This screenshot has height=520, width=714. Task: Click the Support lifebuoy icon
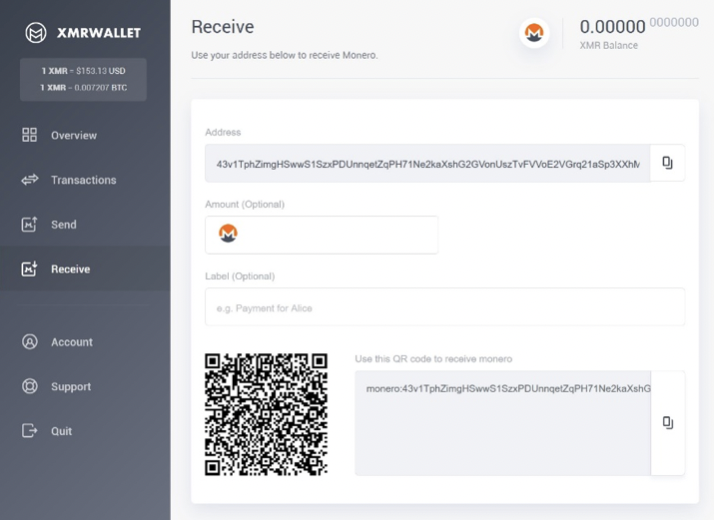(x=30, y=386)
